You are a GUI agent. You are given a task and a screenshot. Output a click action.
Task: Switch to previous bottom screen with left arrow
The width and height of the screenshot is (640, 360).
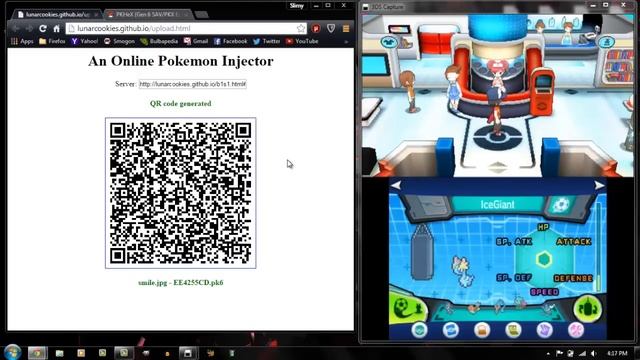396,186
